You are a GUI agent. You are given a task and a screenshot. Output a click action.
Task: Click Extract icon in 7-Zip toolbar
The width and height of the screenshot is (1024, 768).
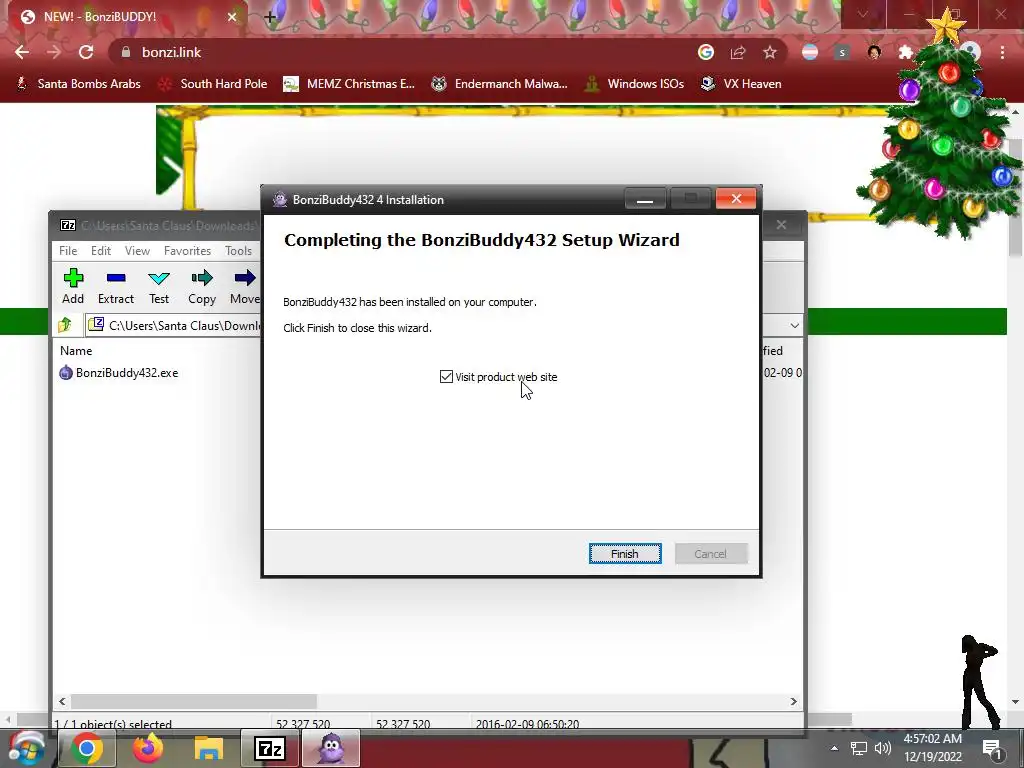pyautogui.click(x=116, y=286)
